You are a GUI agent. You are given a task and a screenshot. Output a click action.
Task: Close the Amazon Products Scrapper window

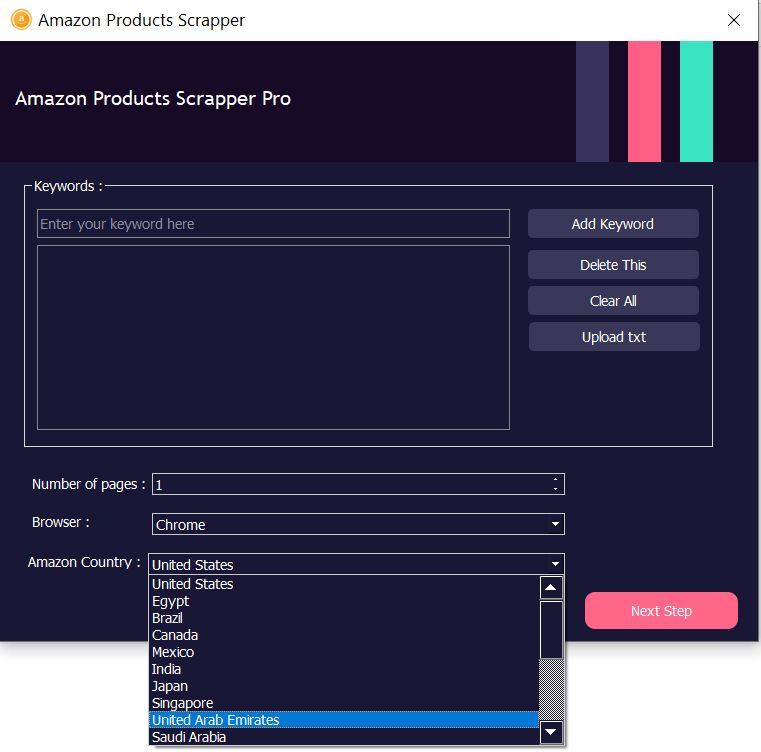click(733, 20)
